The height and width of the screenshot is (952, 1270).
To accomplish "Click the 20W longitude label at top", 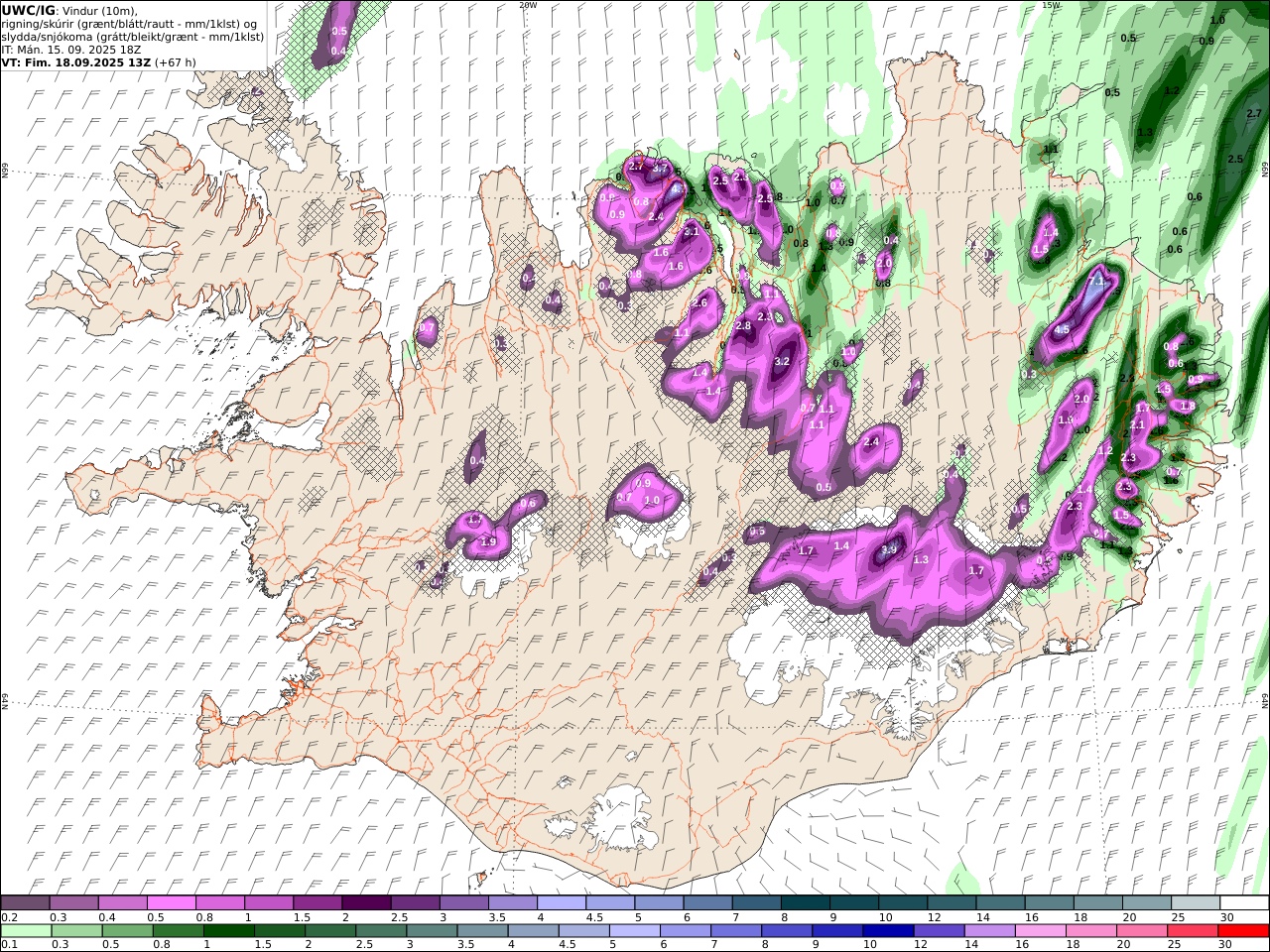I will coord(528,5).
